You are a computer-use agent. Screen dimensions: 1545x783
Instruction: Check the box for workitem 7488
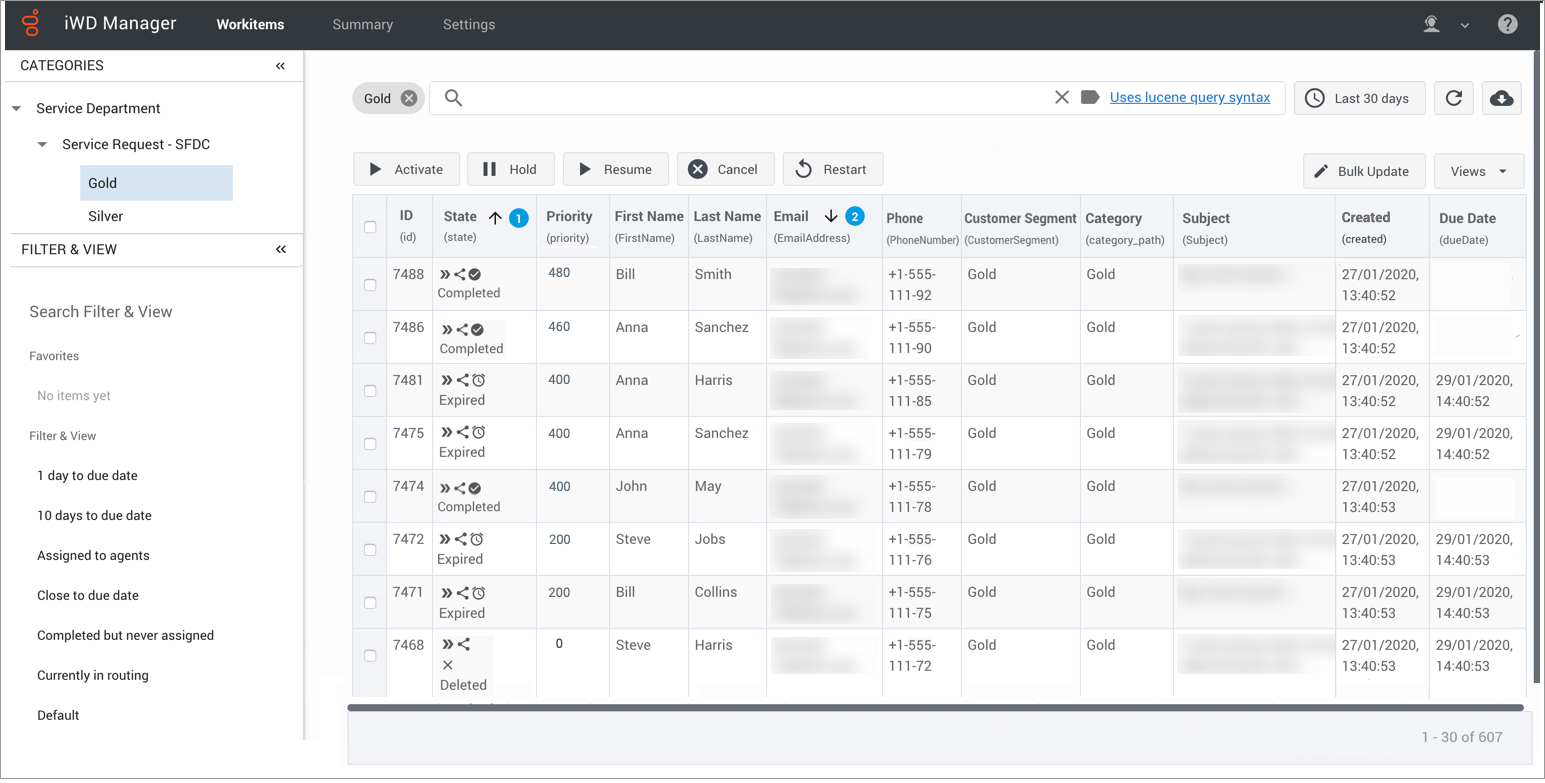coord(370,285)
